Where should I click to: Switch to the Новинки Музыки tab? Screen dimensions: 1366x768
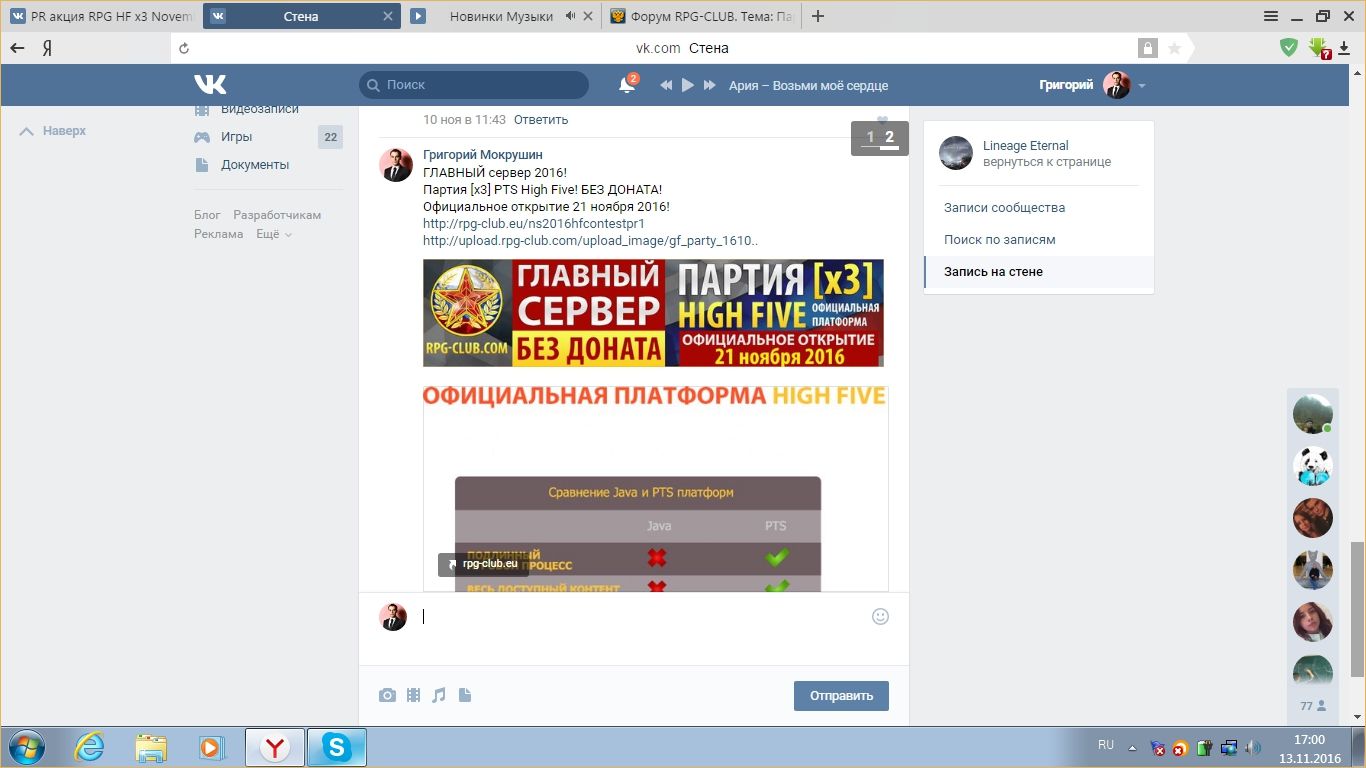(x=501, y=16)
